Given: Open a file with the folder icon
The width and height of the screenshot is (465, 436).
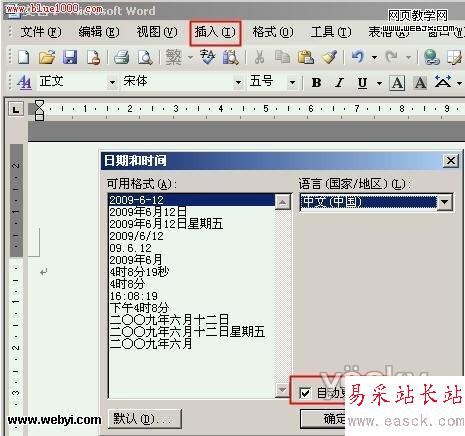Looking at the screenshot, I should coord(47,57).
